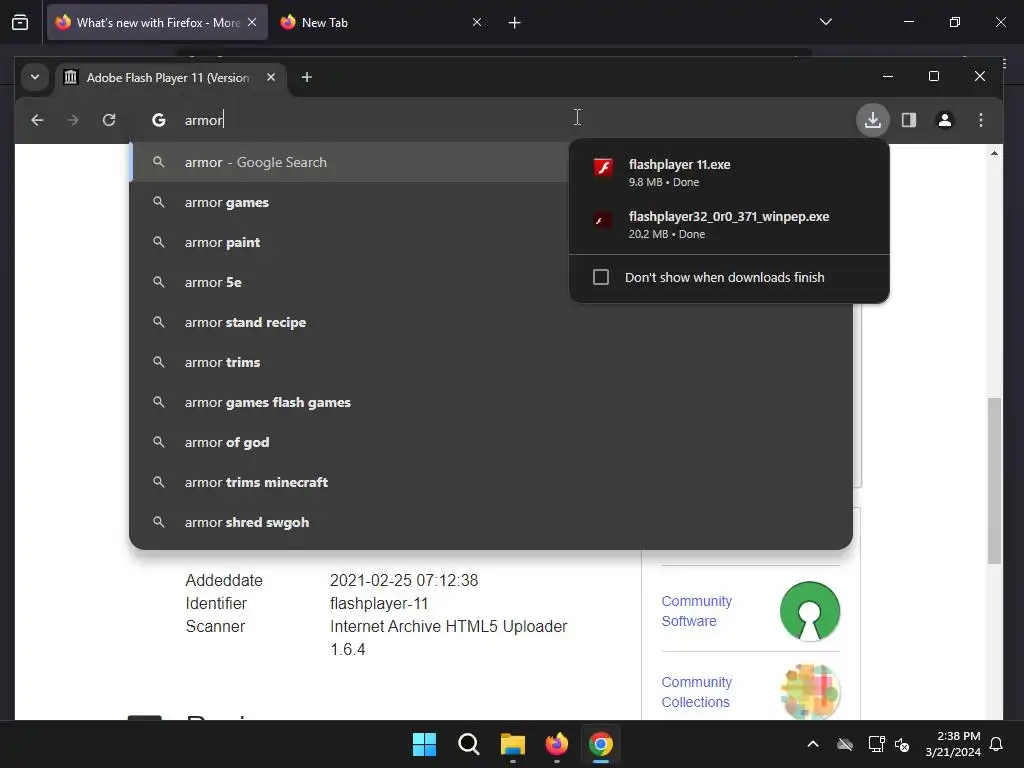Click the OneDrive cloud tray icon
This screenshot has height=768, width=1024.
[845, 744]
